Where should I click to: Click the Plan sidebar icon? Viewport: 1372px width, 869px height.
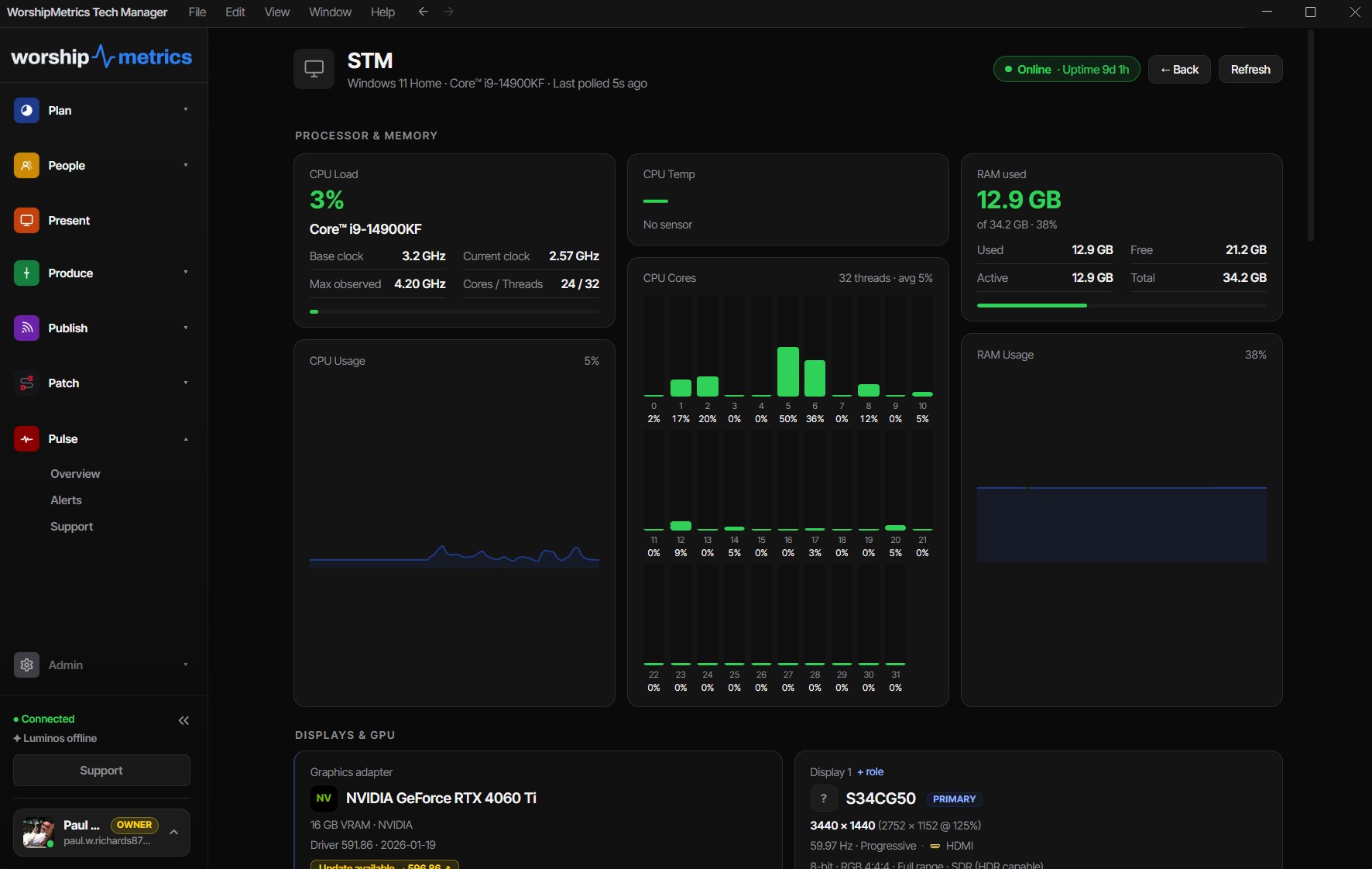[26, 111]
